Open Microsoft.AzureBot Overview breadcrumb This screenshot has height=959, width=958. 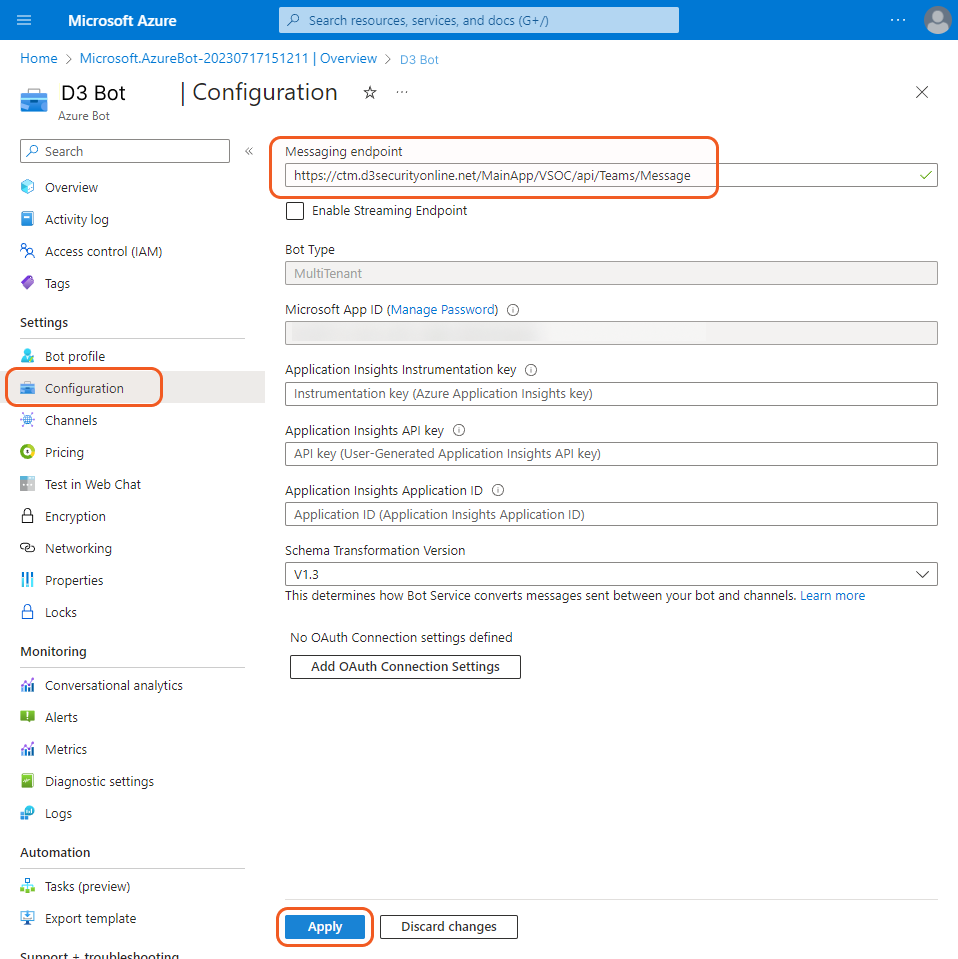(228, 58)
